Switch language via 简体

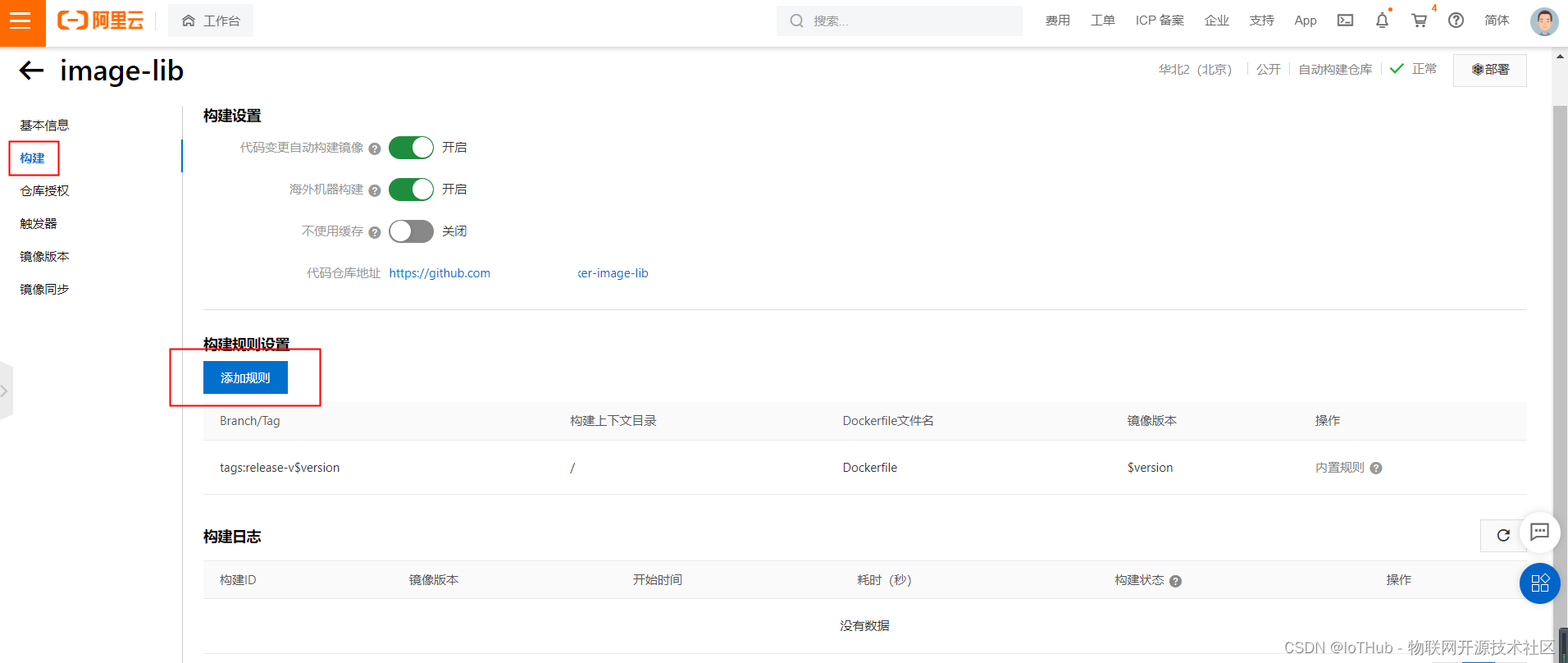coord(1497,21)
